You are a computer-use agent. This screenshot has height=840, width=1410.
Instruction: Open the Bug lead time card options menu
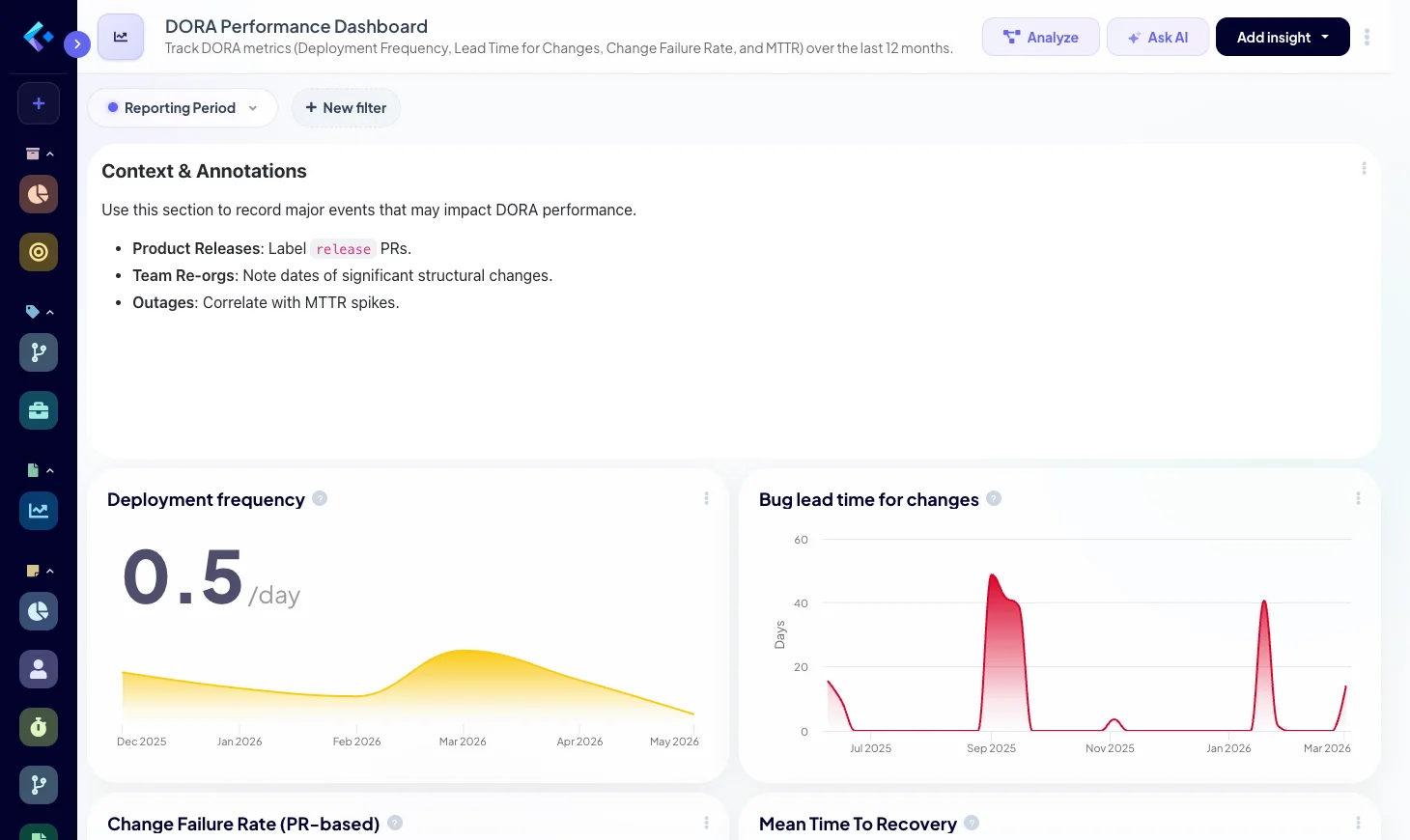click(x=1358, y=498)
